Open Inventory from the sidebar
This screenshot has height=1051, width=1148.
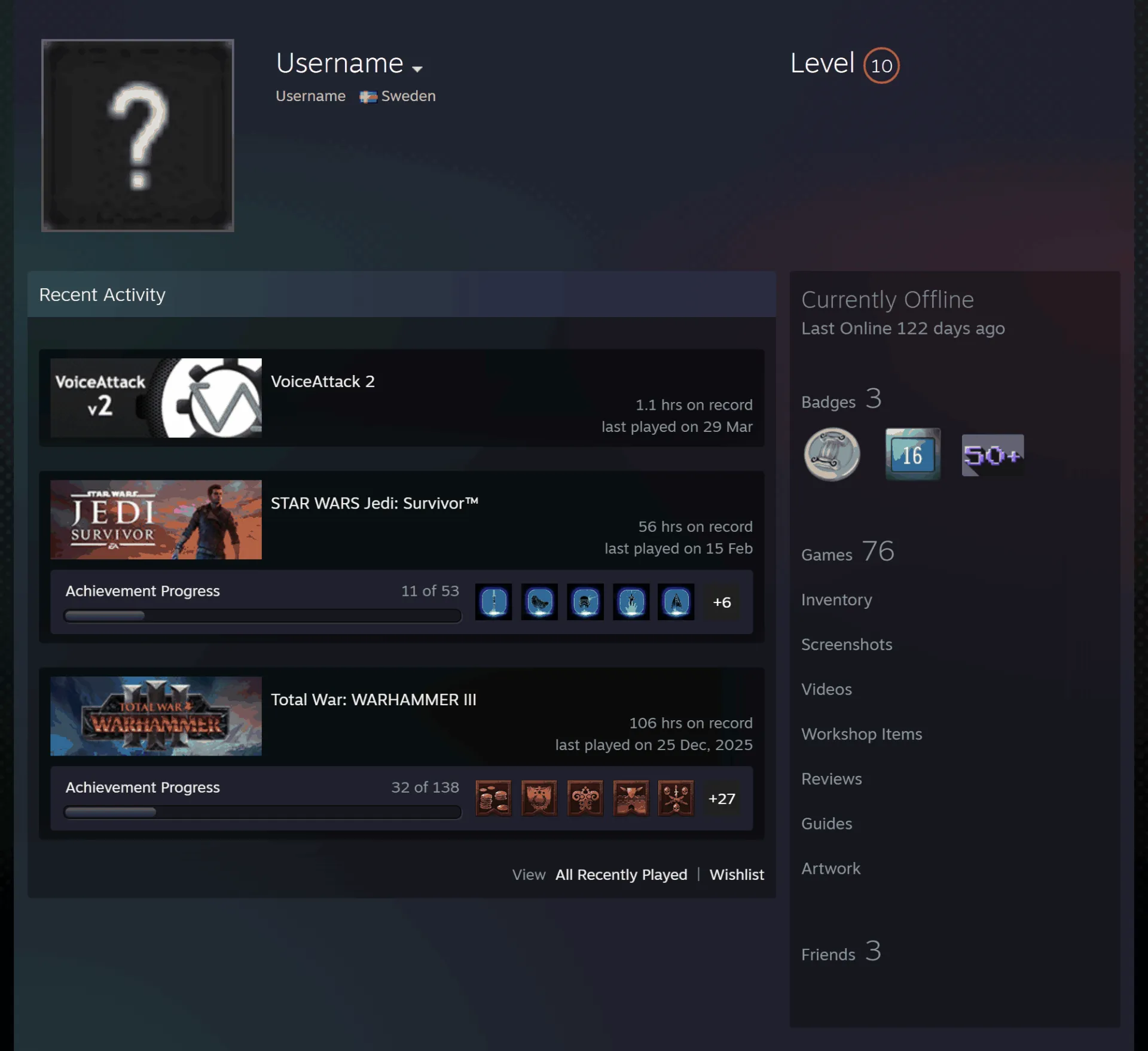(836, 599)
